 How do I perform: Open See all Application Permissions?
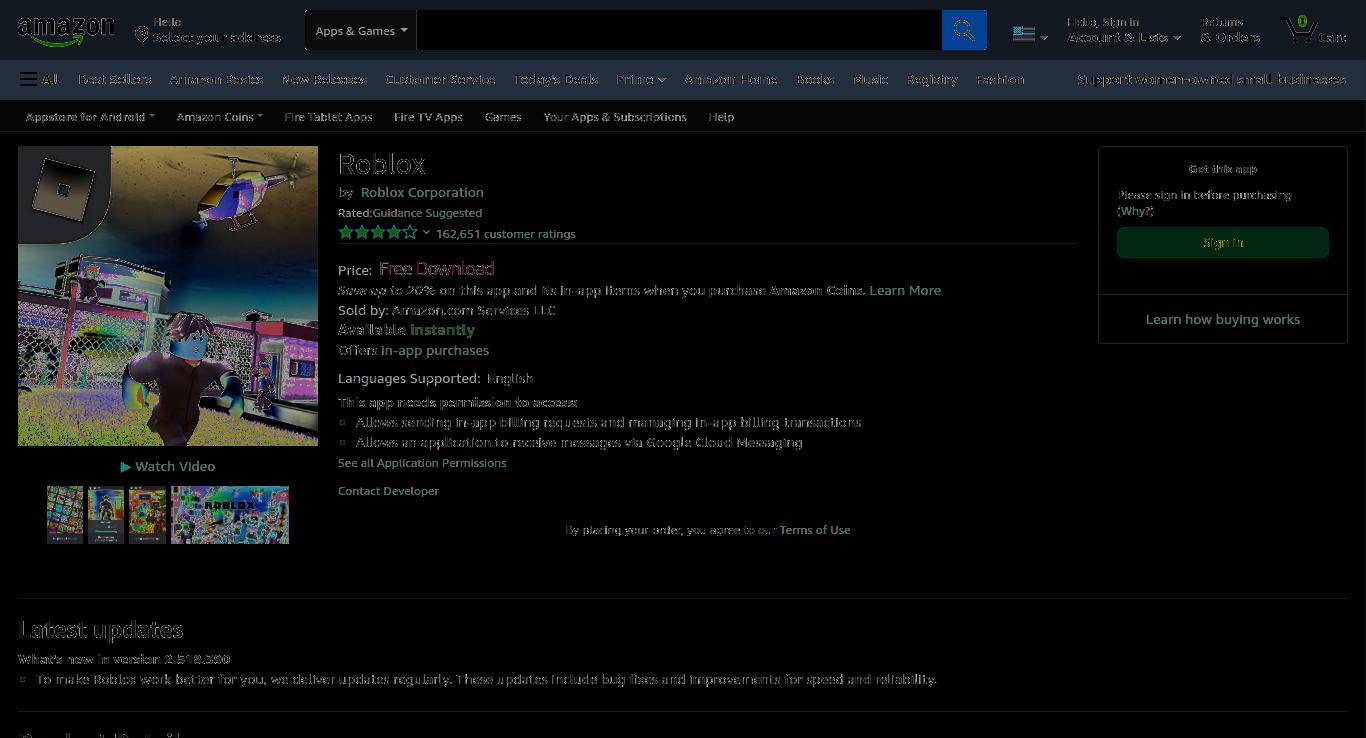click(x=422, y=463)
